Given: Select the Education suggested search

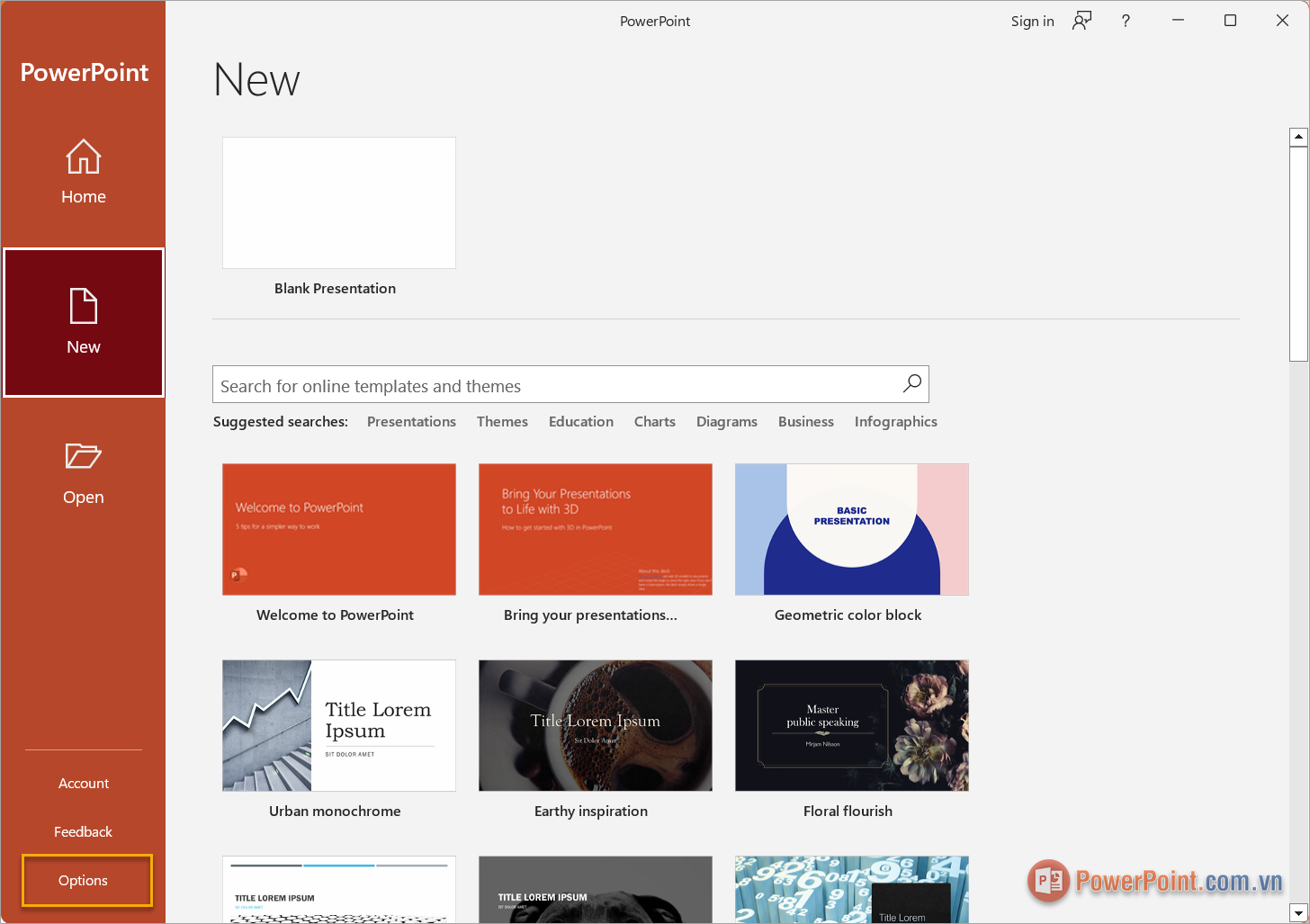Looking at the screenshot, I should (x=581, y=421).
